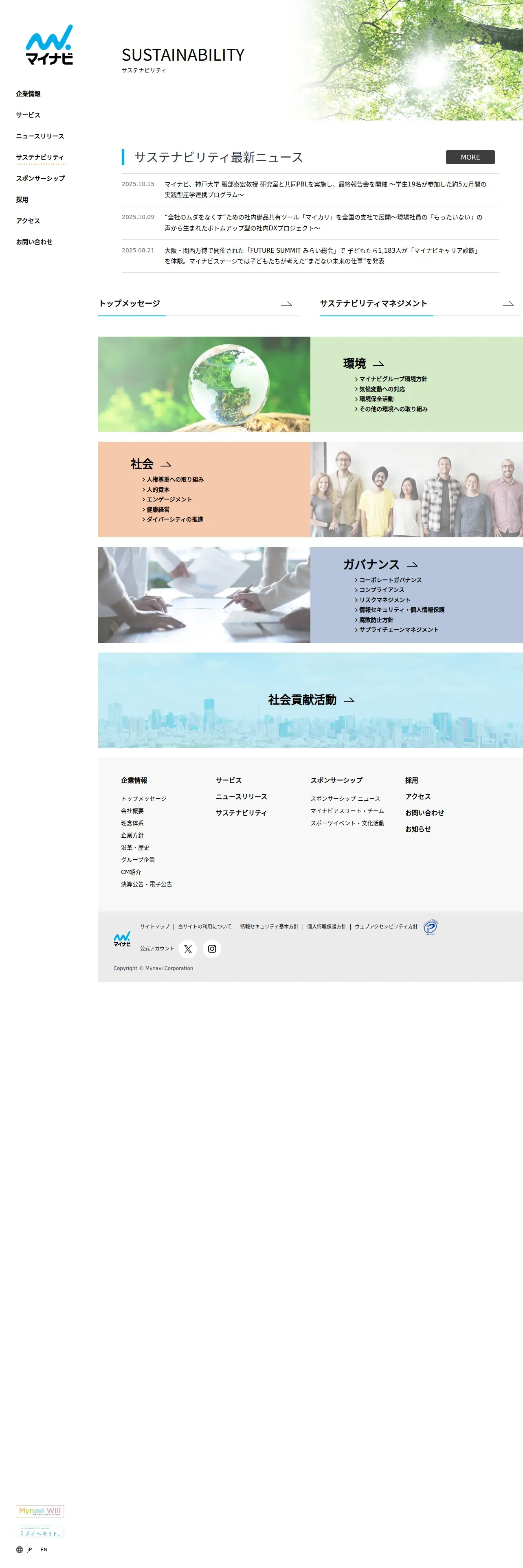The height and width of the screenshot is (1568, 523).
Task: Open サプライチェーンマネジメント link
Action: pyautogui.click(x=398, y=630)
